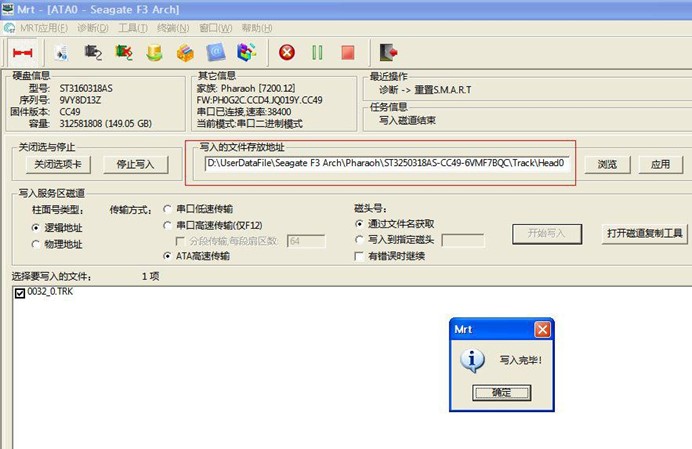Select the 物理地址 radio option
The width and height of the screenshot is (692, 449).
36,244
